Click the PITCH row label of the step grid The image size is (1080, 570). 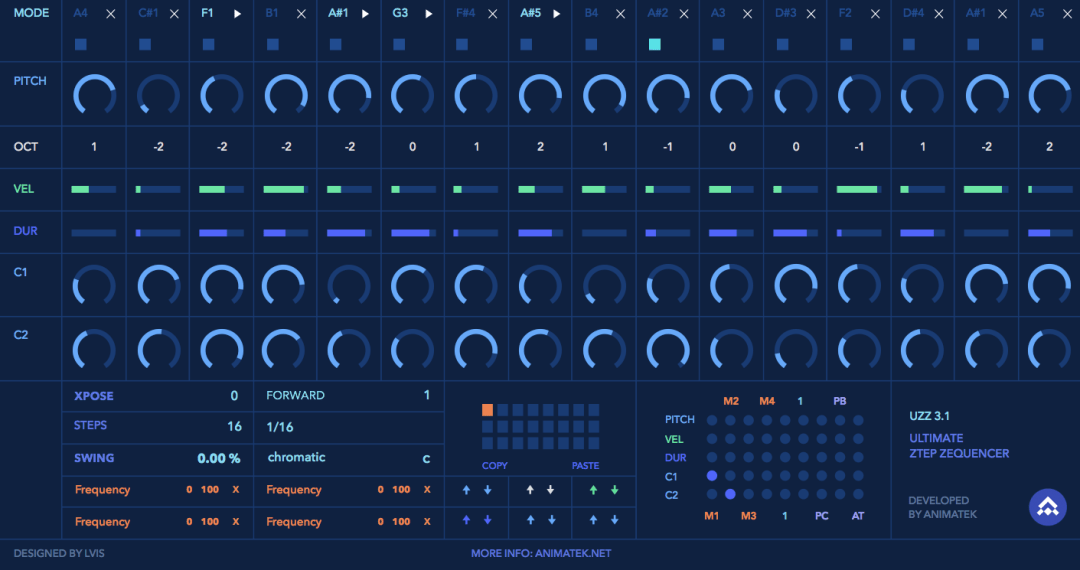30,81
